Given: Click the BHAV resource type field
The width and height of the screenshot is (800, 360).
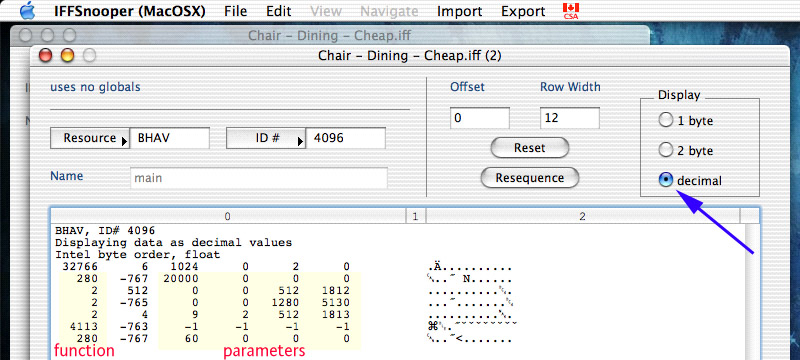Looking at the screenshot, I should coord(170,138).
